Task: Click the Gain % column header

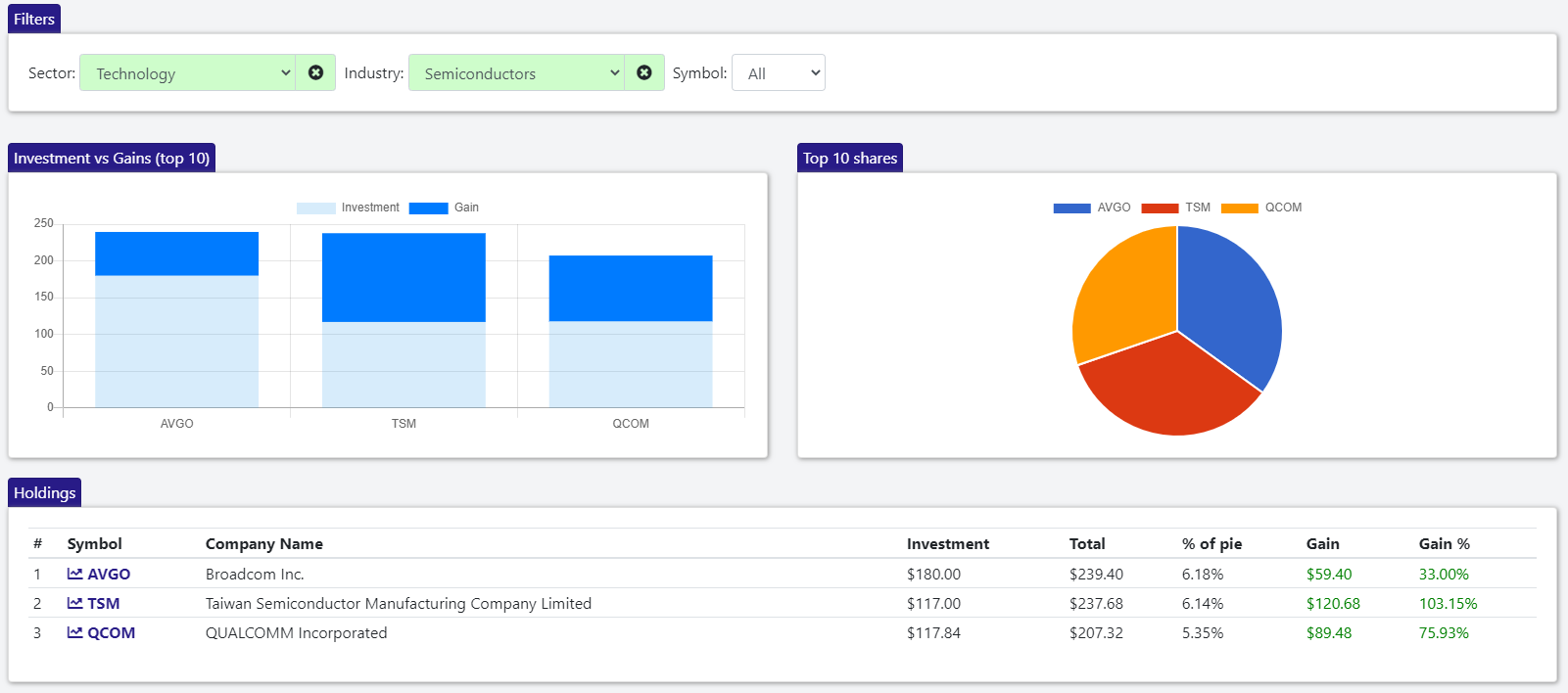Action: tap(1445, 544)
